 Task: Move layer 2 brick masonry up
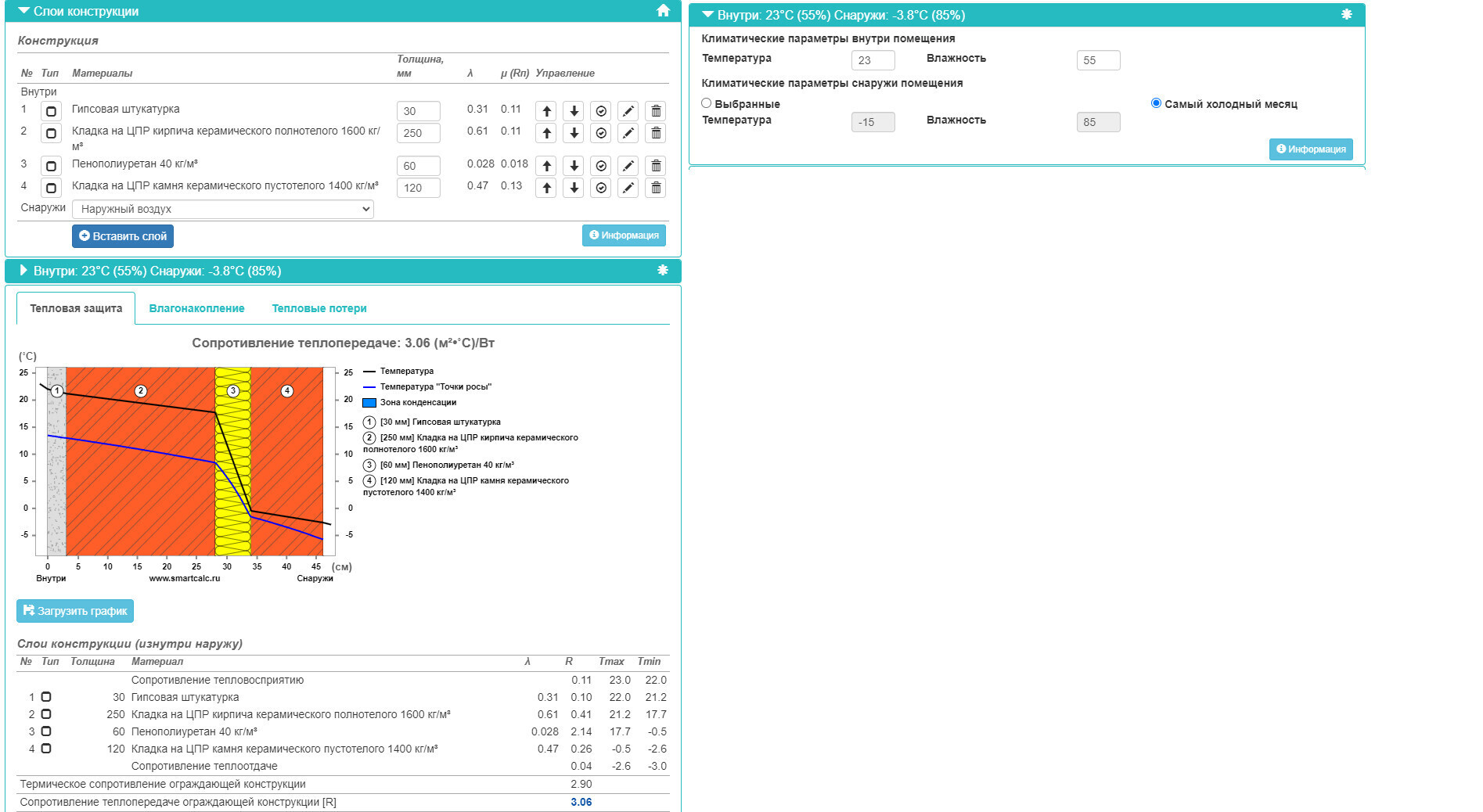(x=546, y=133)
